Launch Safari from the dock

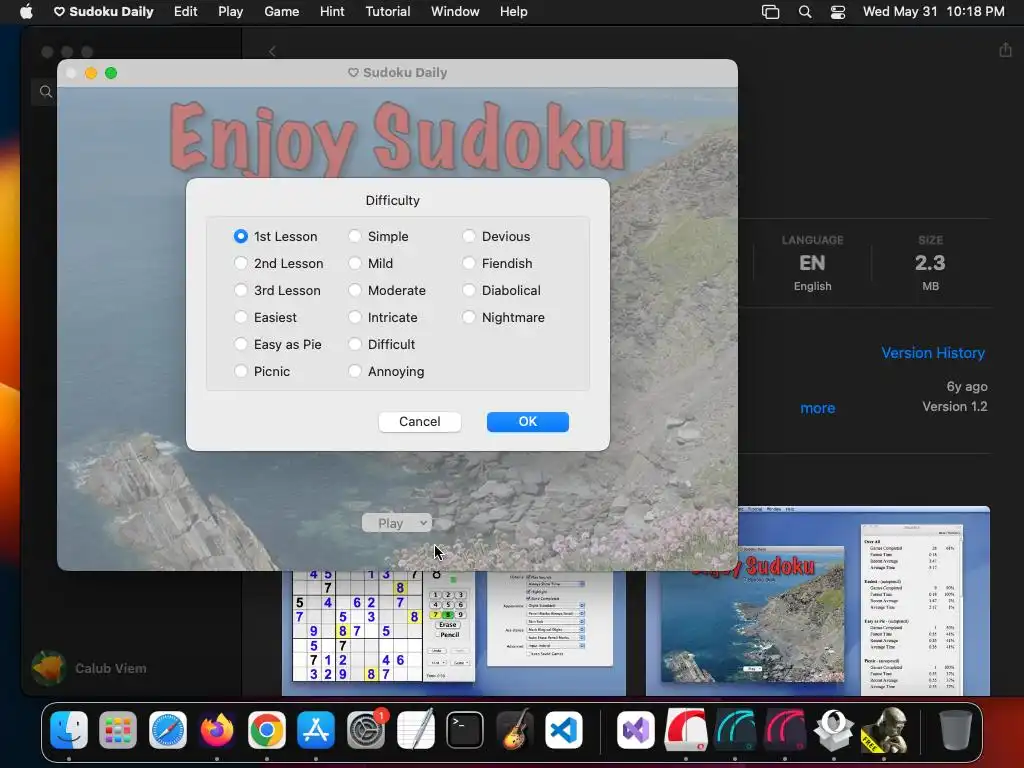168,729
